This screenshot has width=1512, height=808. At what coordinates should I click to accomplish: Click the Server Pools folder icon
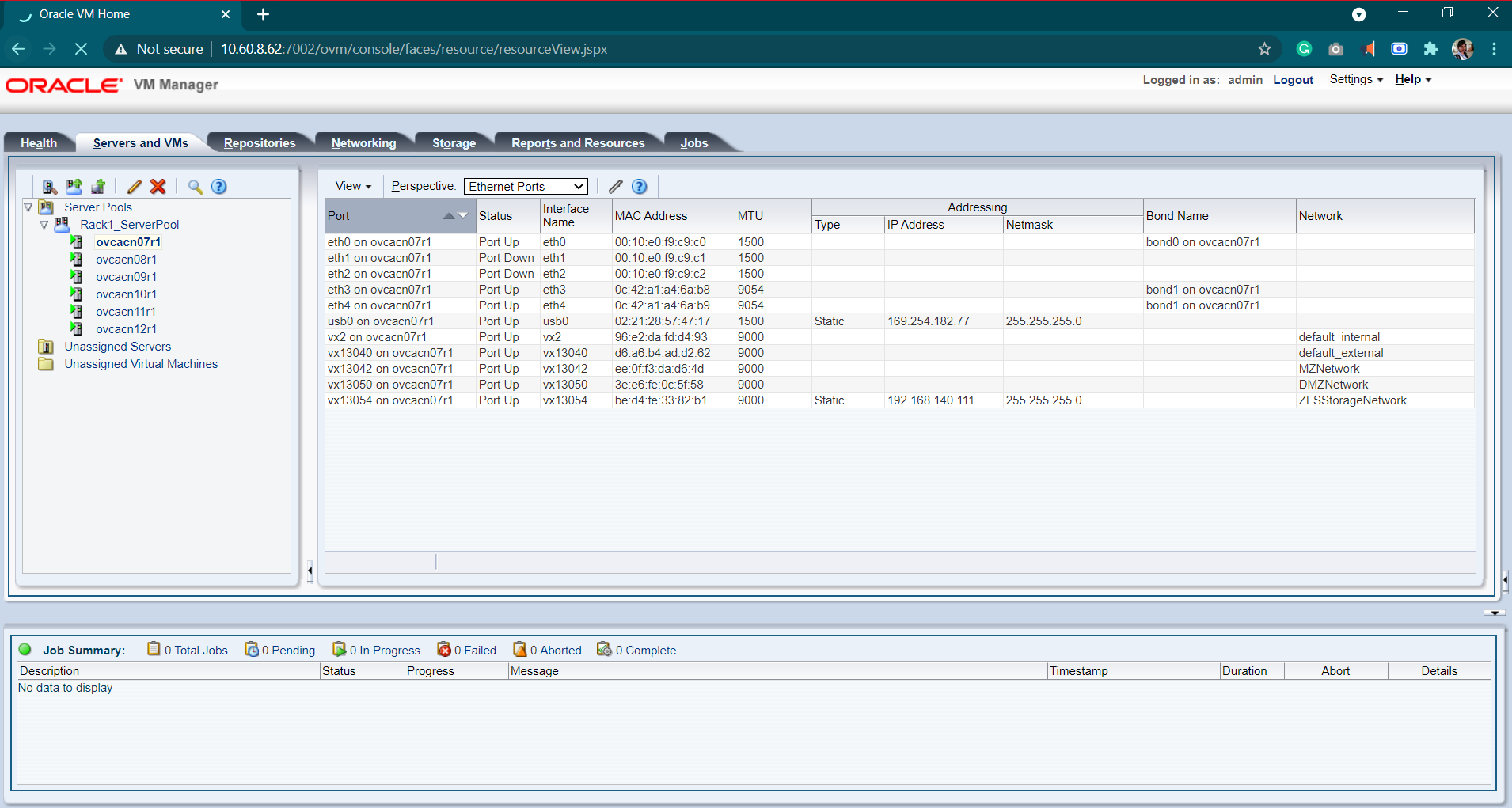[x=47, y=207]
